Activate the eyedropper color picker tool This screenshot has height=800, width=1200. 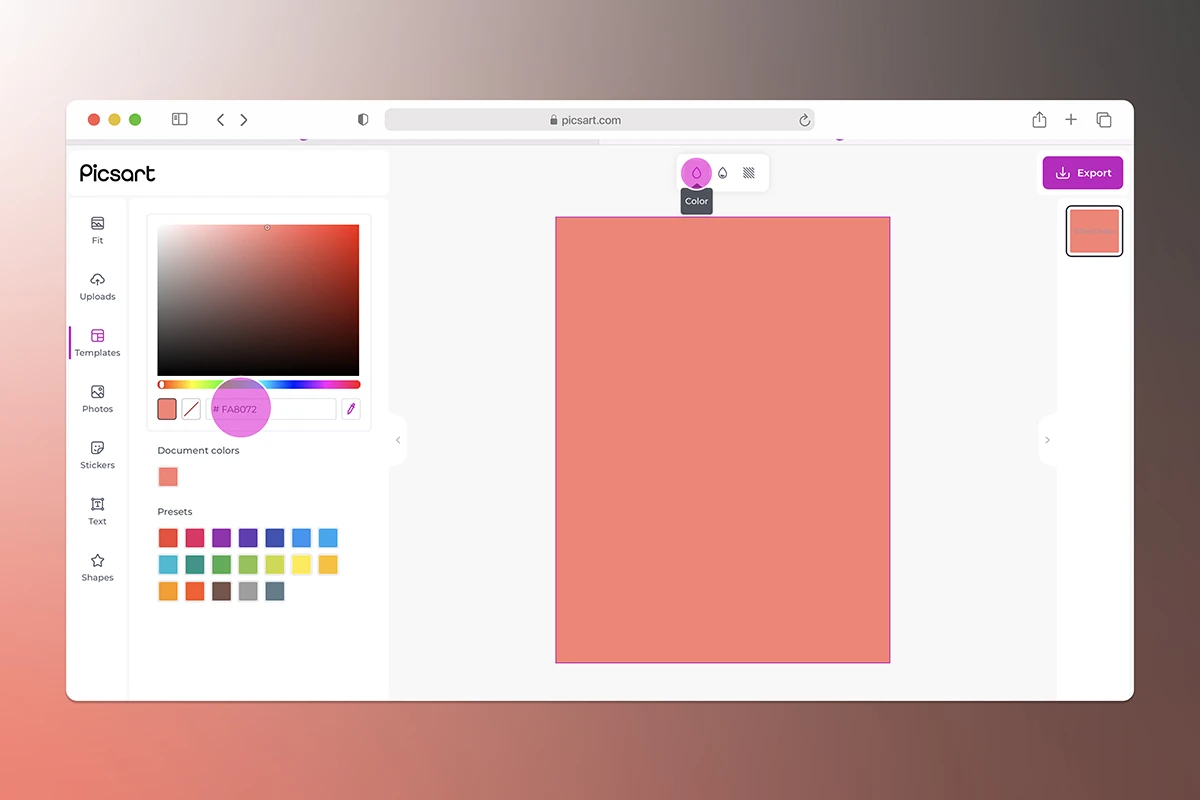[x=350, y=408]
